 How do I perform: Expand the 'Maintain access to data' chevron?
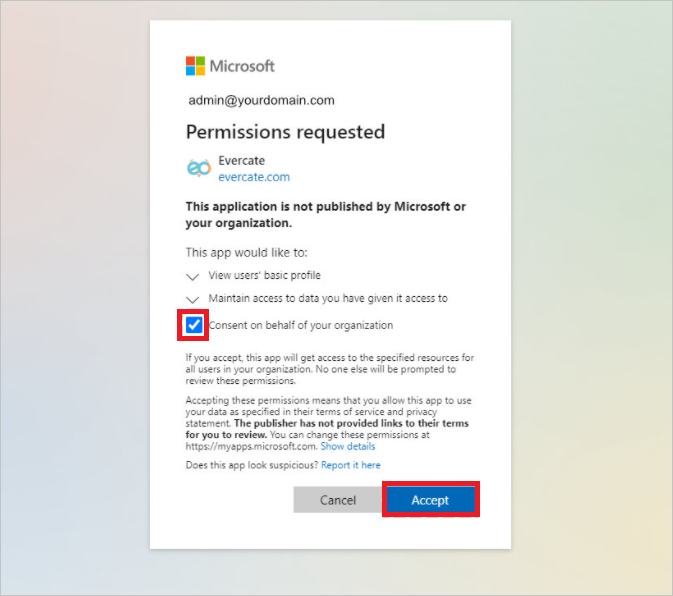(x=192, y=299)
